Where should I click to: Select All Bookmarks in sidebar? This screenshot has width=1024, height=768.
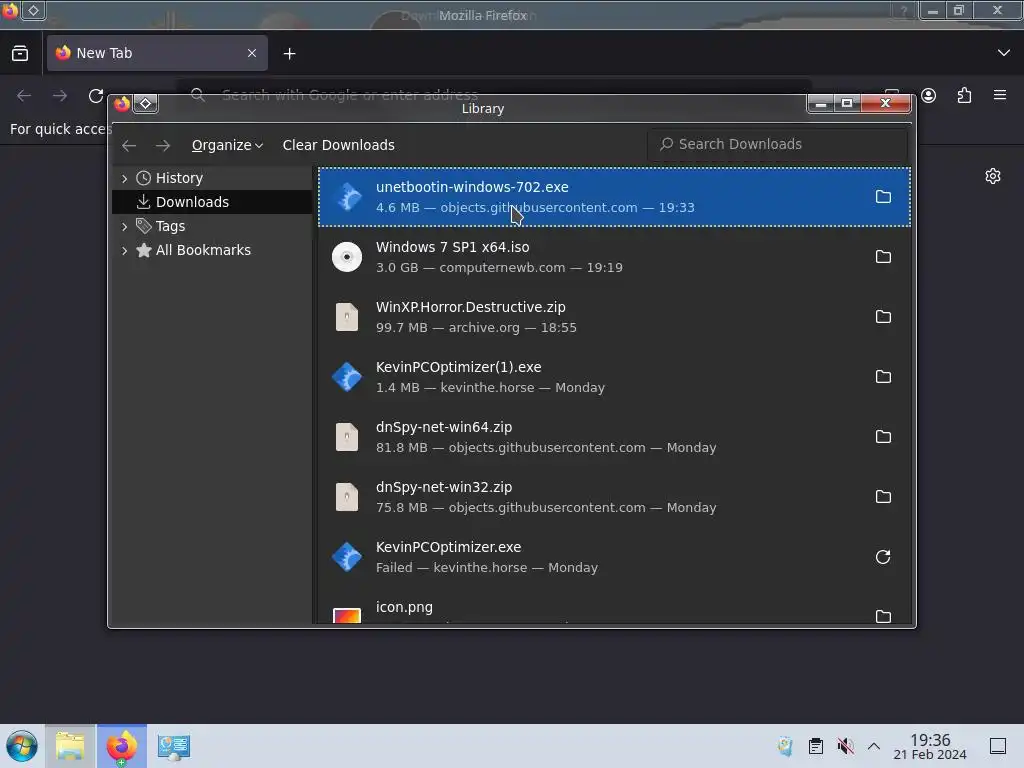coord(213,250)
